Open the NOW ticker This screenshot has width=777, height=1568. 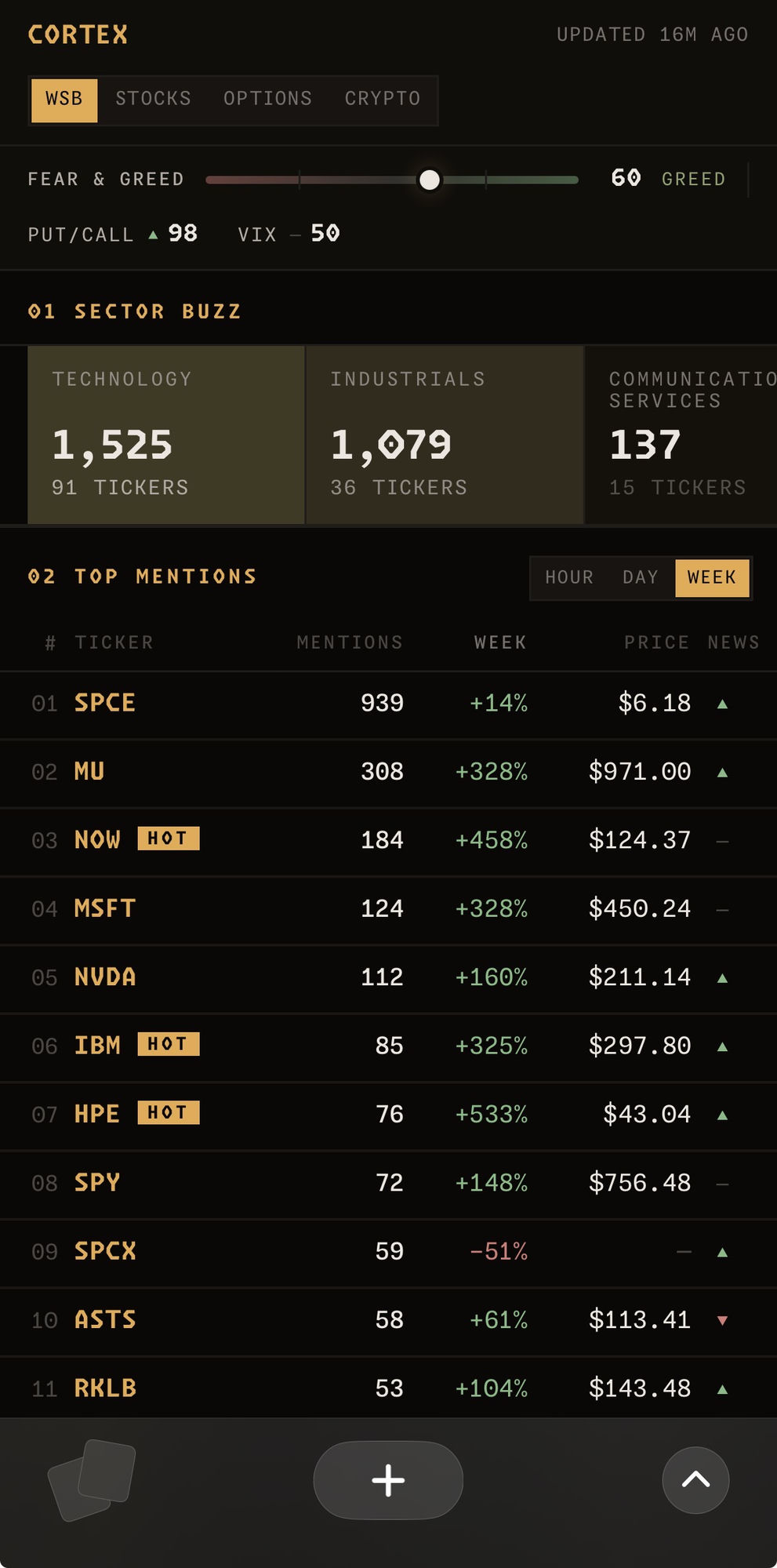tap(97, 840)
